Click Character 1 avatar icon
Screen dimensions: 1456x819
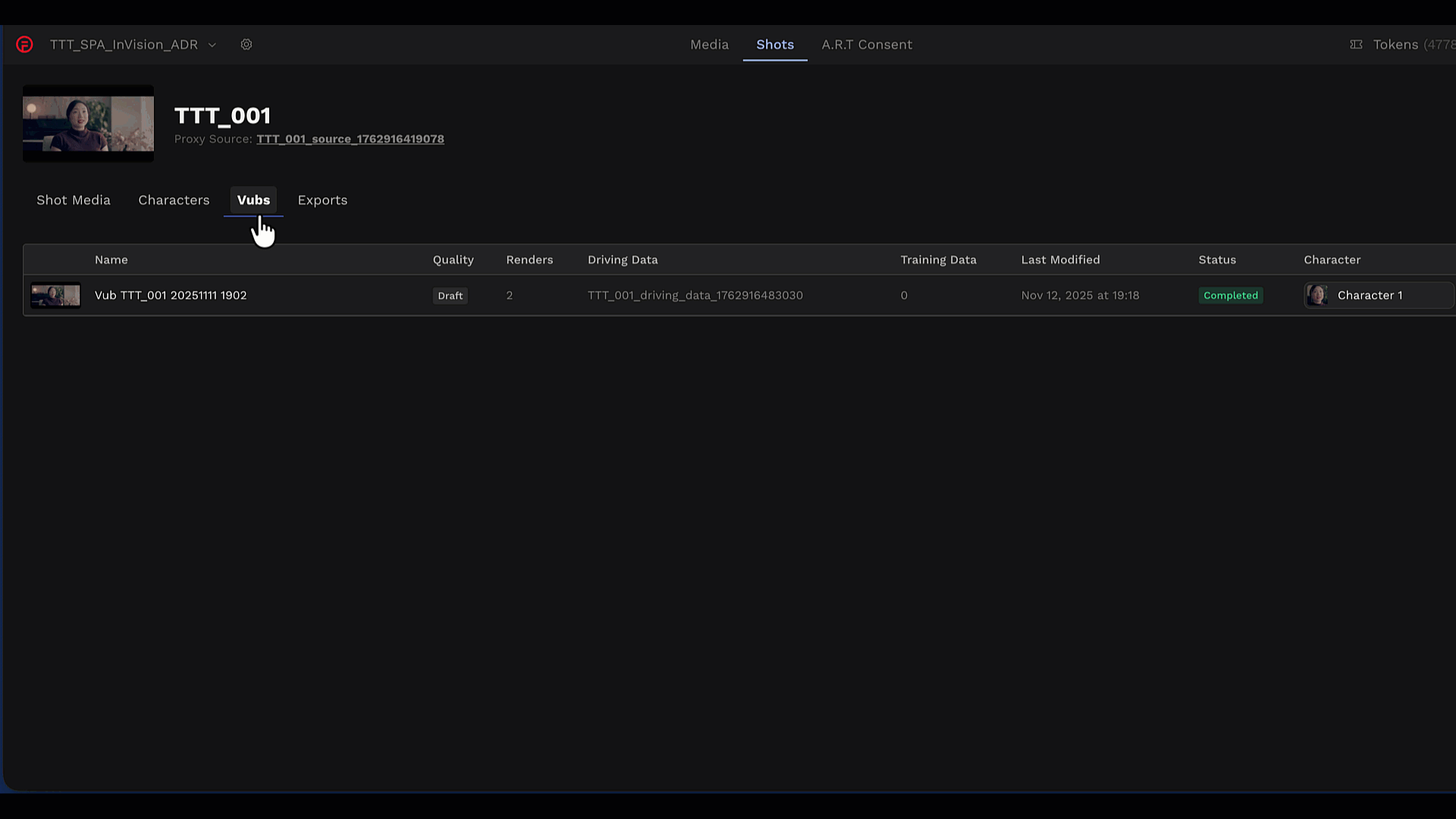tap(1317, 295)
